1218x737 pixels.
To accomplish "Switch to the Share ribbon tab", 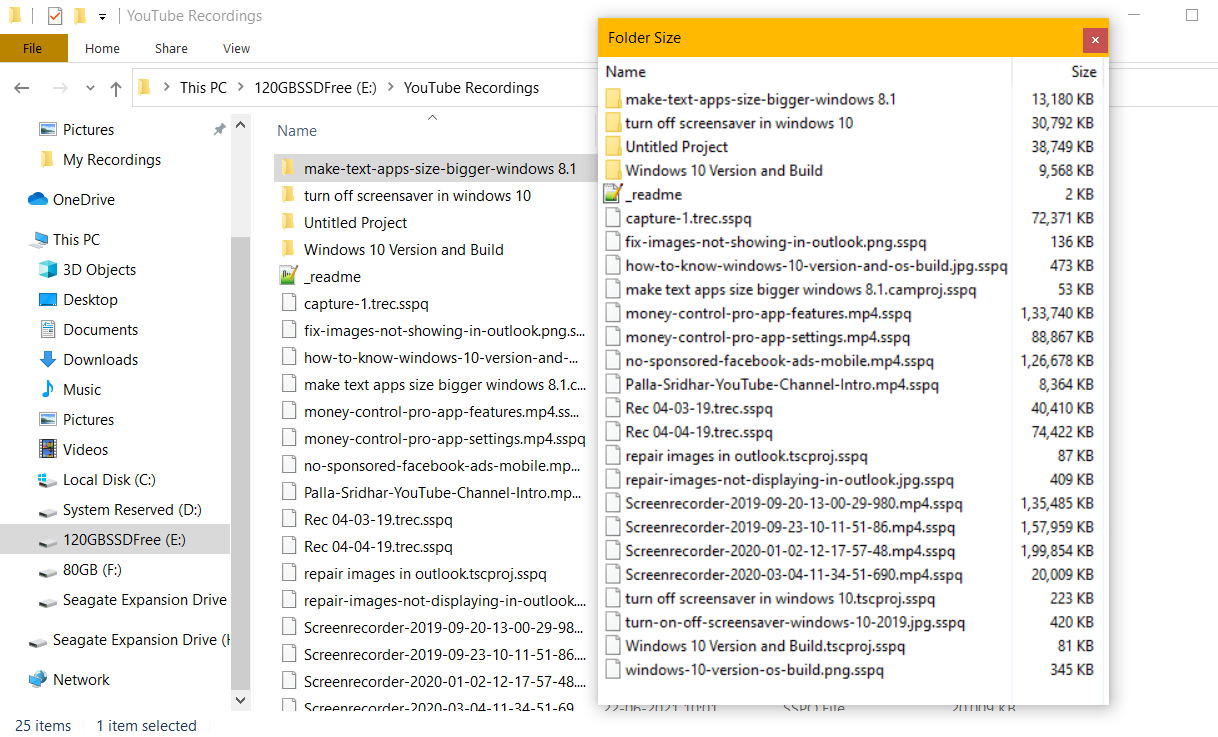I will click(x=171, y=48).
